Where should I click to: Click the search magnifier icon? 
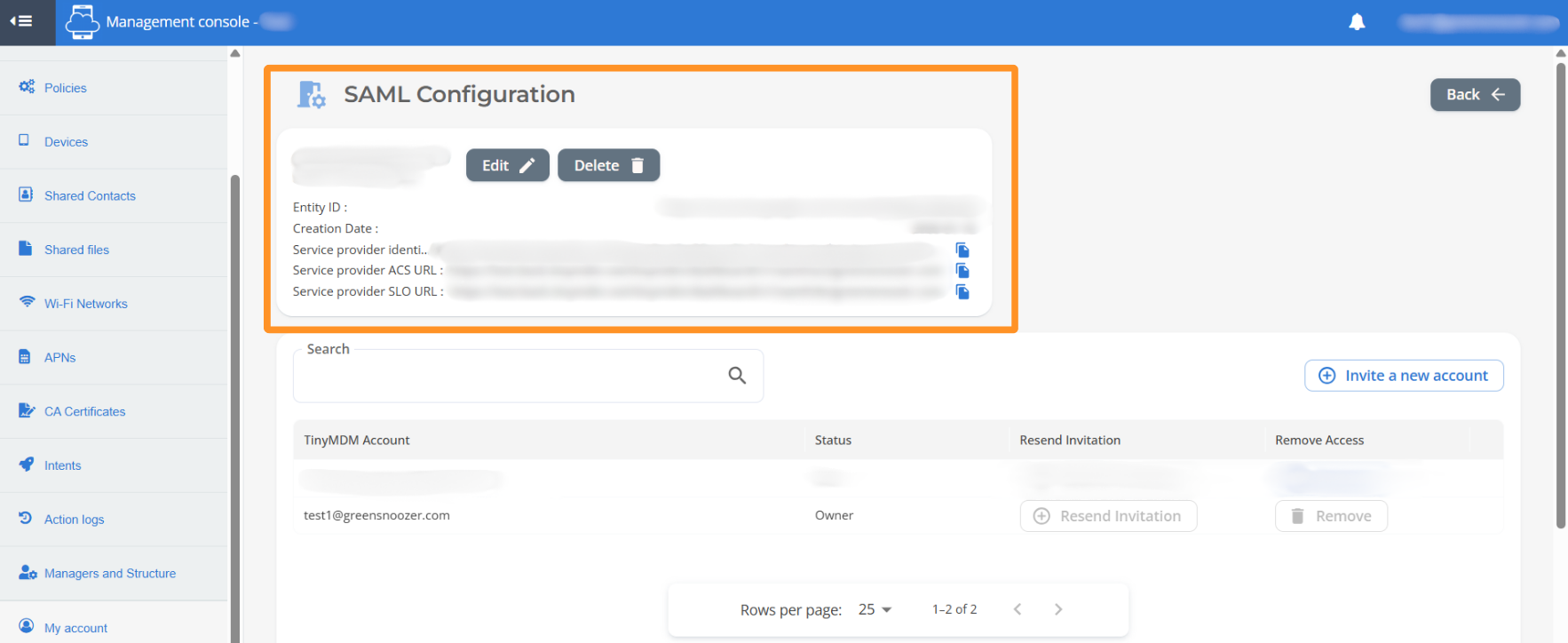[x=737, y=376]
